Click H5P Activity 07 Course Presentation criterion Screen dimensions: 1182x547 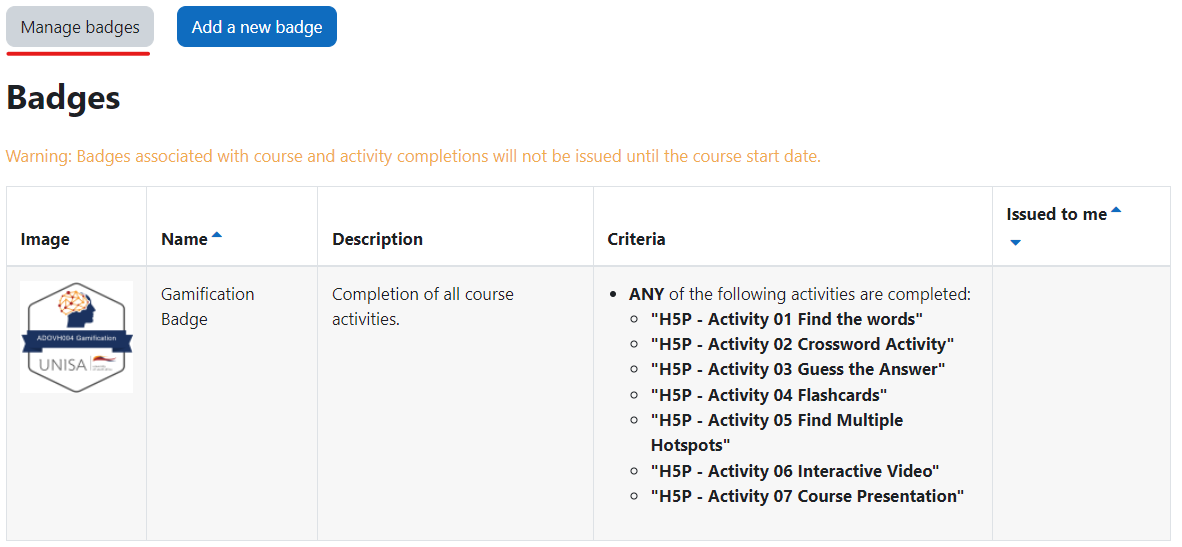(x=807, y=497)
